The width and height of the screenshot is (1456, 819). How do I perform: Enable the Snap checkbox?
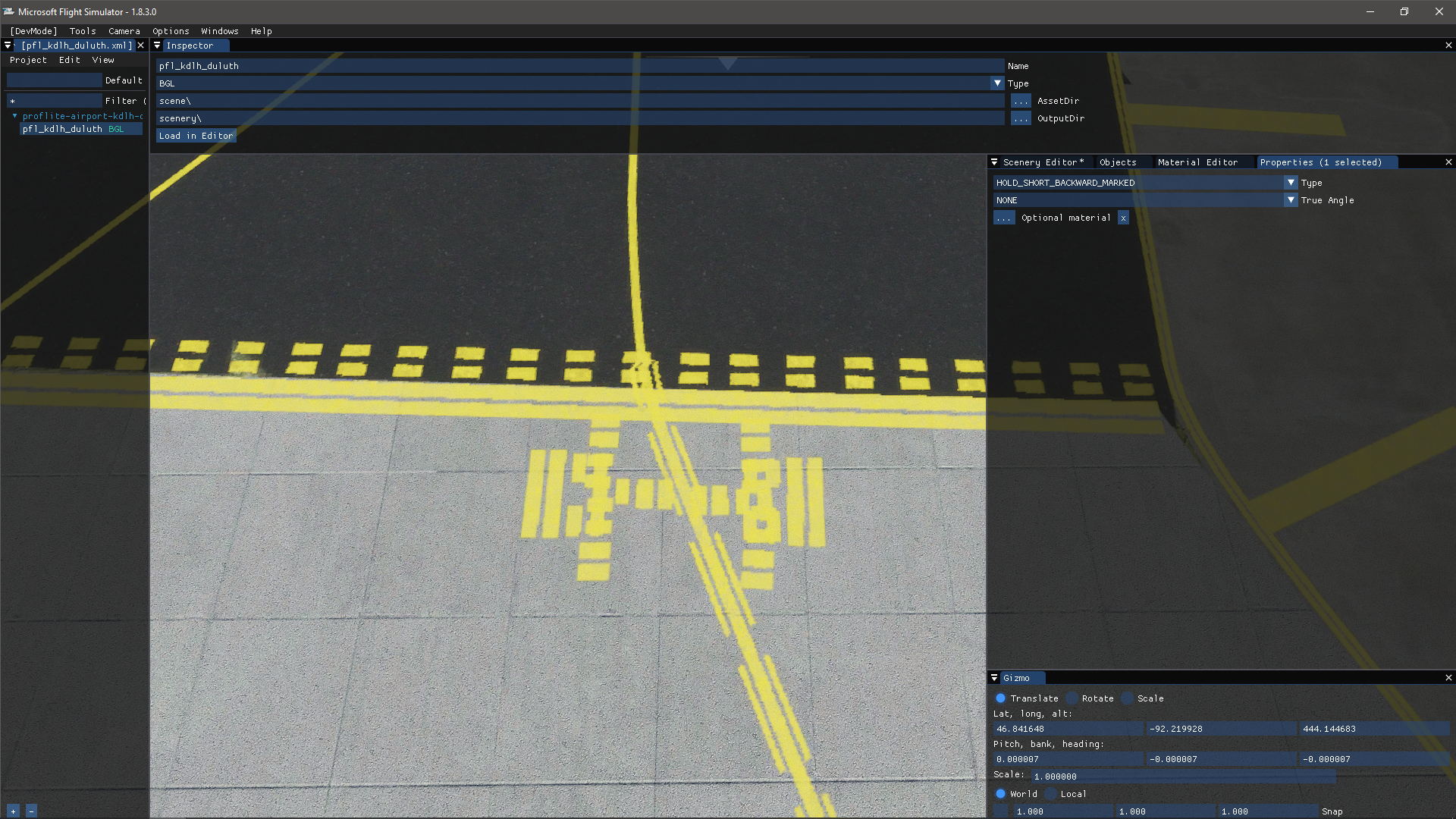click(x=1001, y=811)
